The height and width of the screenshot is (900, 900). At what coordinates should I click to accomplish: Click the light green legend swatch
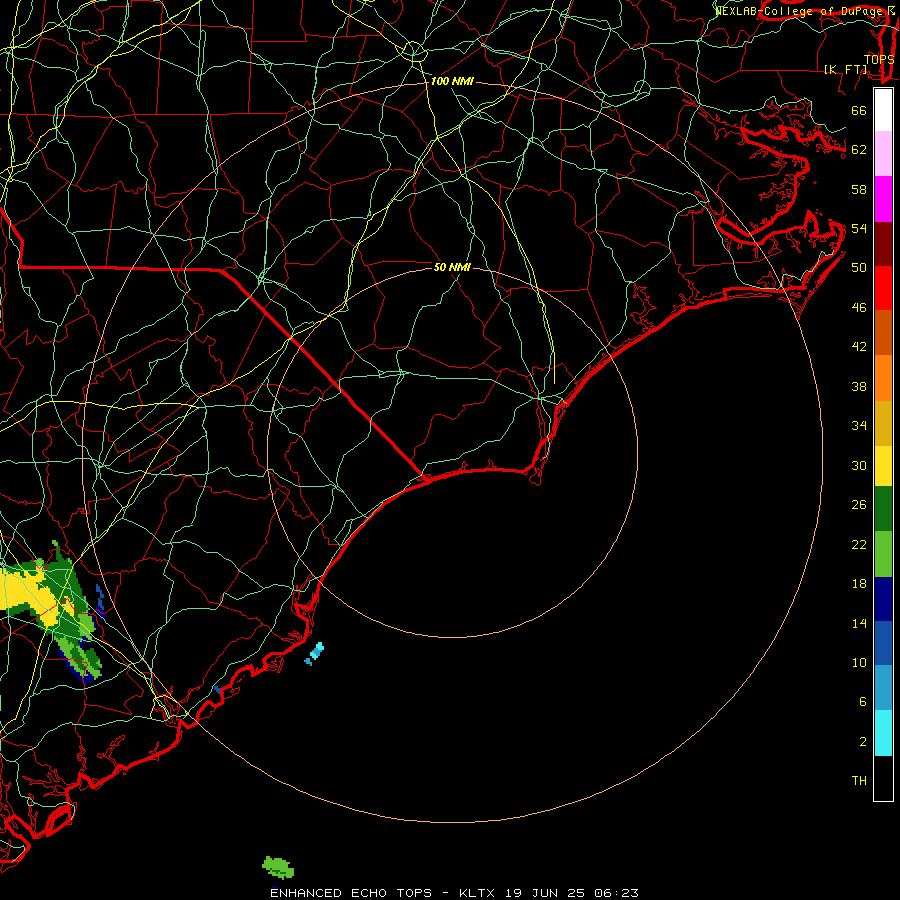(x=883, y=554)
